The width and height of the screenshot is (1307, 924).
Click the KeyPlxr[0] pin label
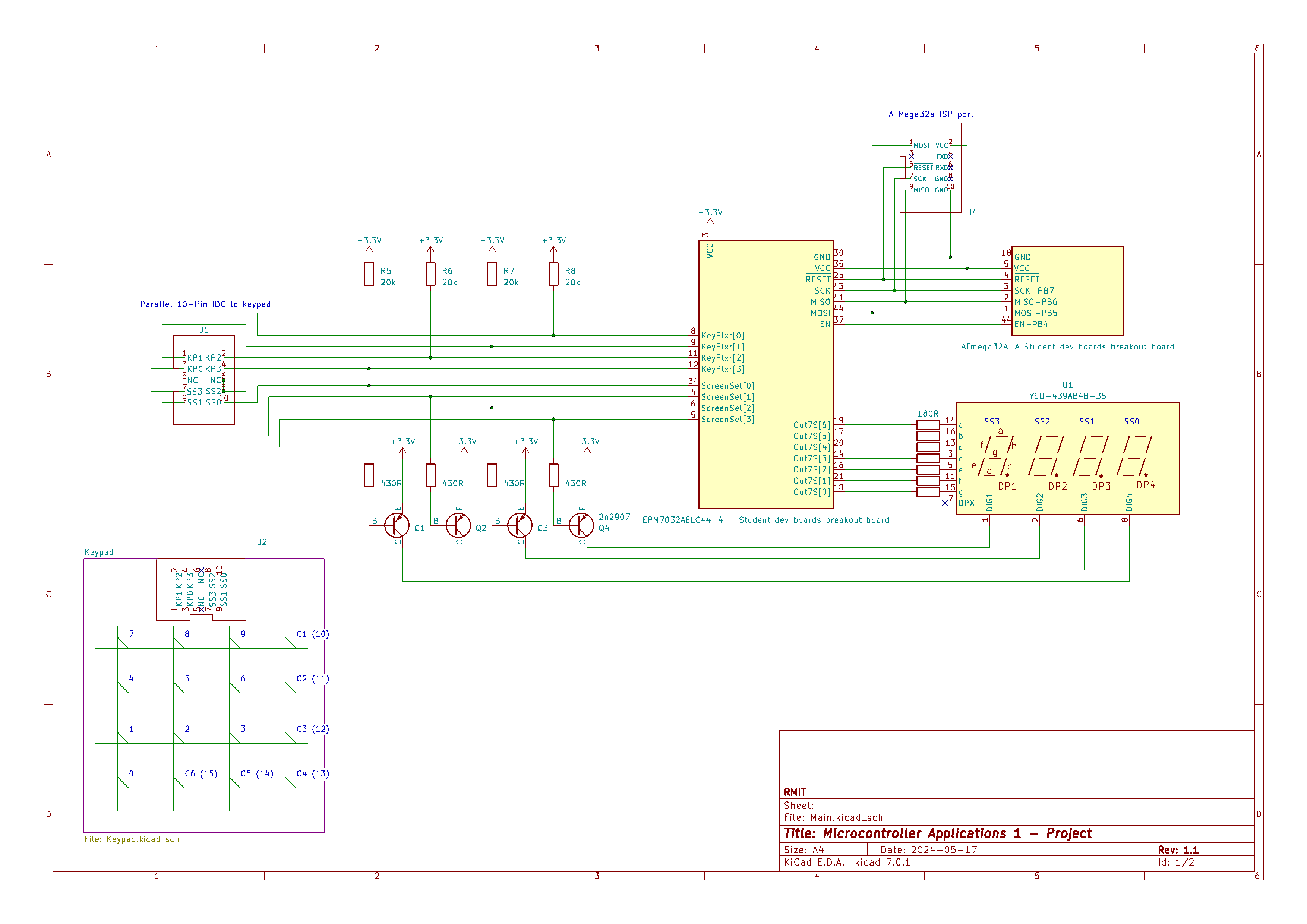pyautogui.click(x=723, y=336)
